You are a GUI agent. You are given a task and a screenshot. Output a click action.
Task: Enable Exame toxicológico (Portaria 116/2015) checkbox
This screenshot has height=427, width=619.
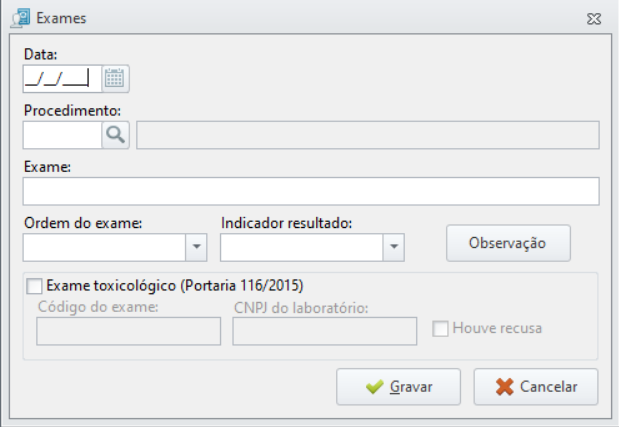[x=34, y=286]
